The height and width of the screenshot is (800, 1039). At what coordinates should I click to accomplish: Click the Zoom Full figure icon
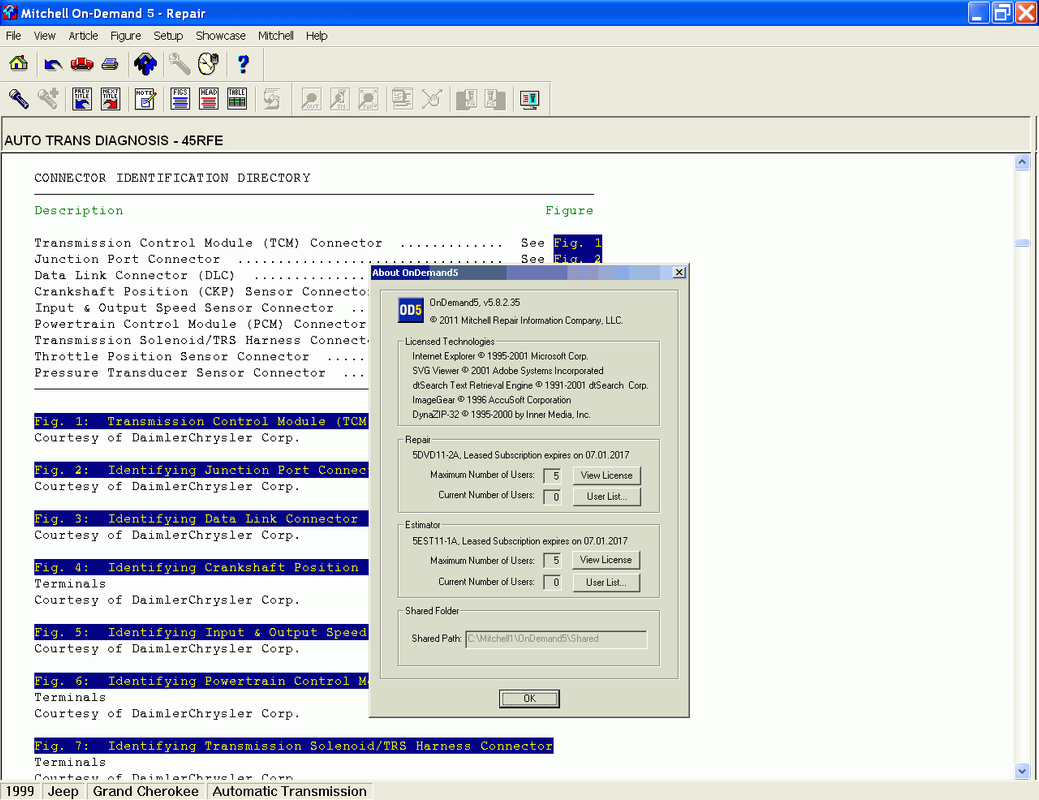[368, 99]
